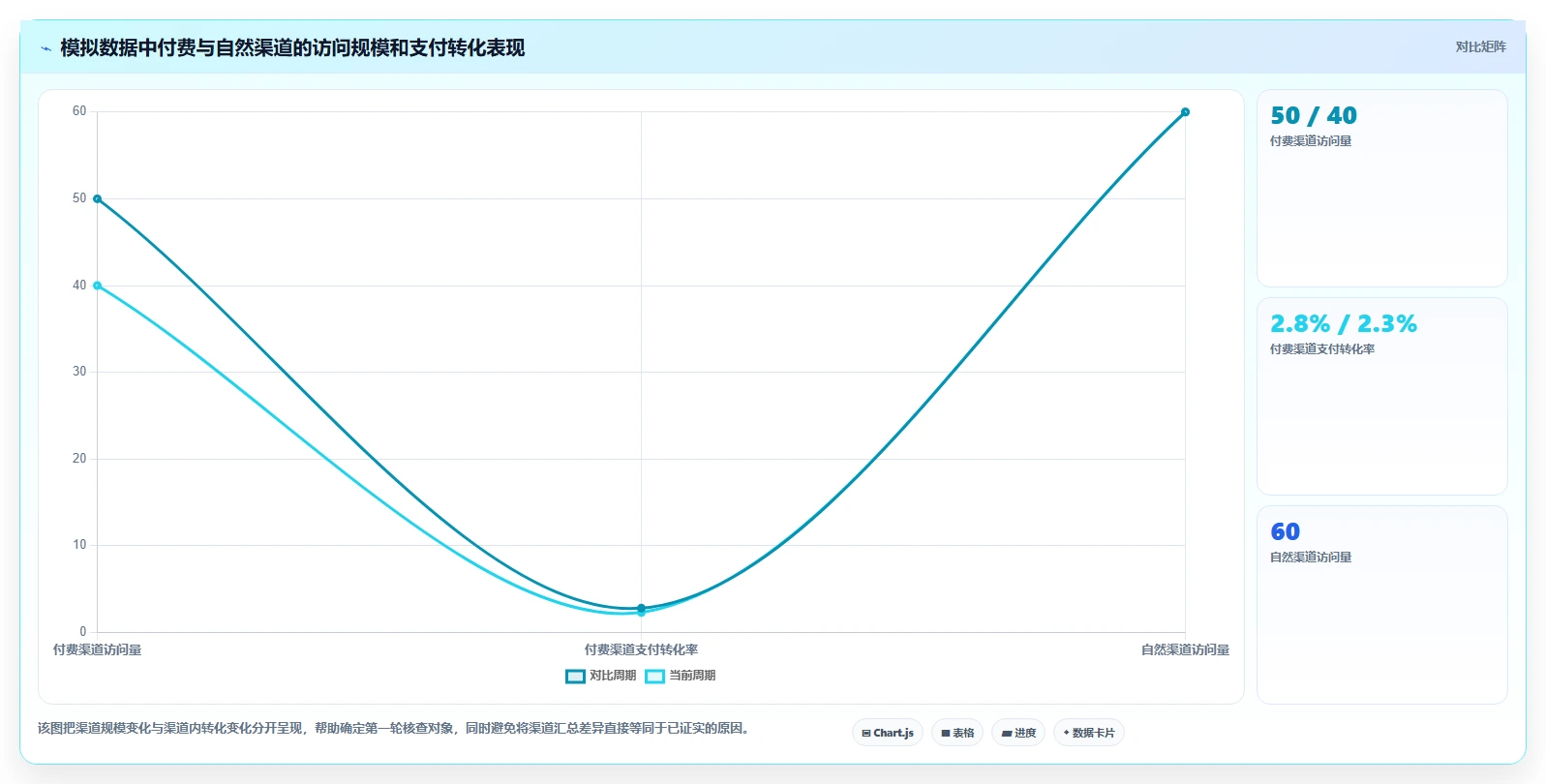Viewport: 1546px width, 784px height.
Task: Click the chart icon beside the title
Action: [x=45, y=48]
